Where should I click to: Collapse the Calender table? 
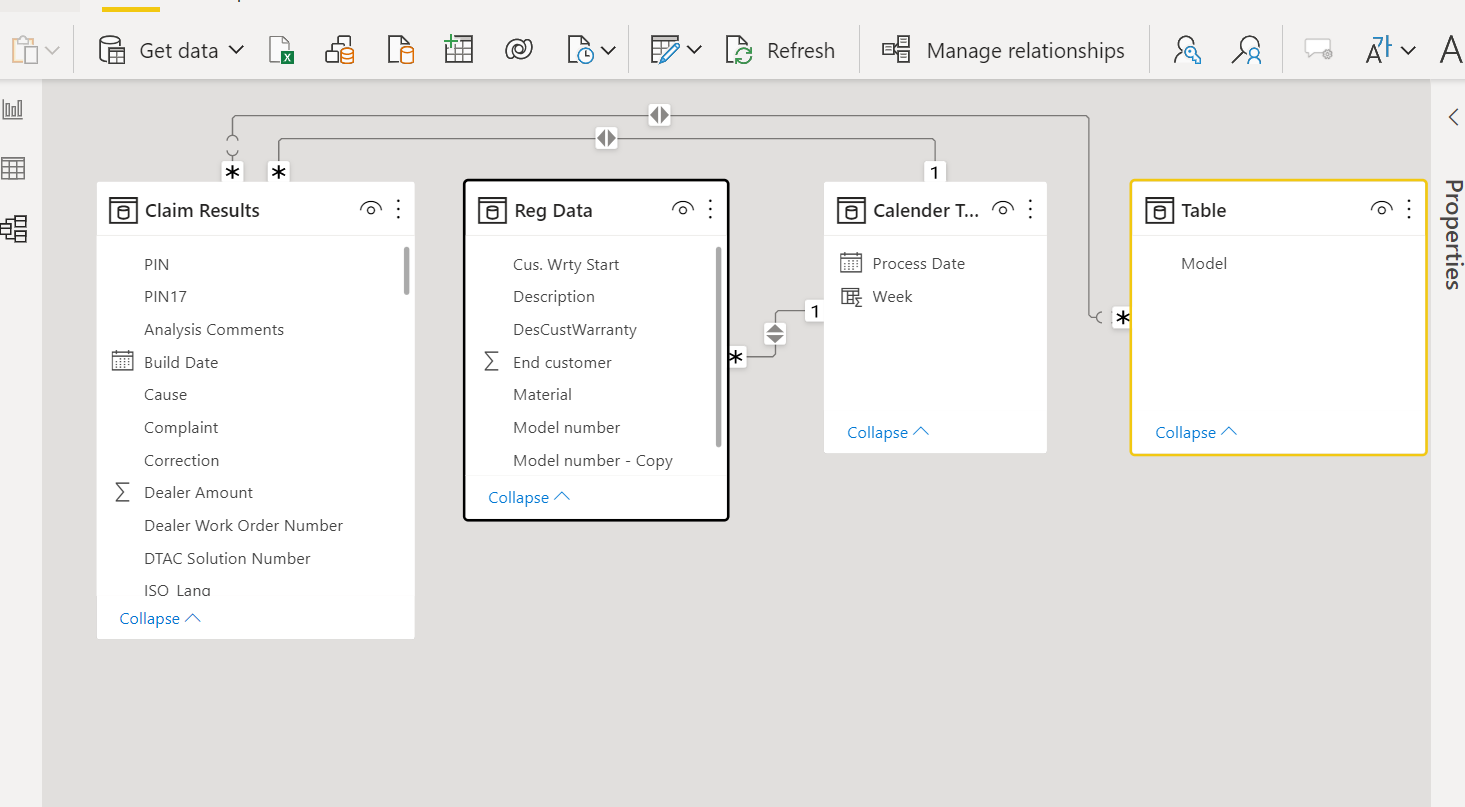(888, 433)
